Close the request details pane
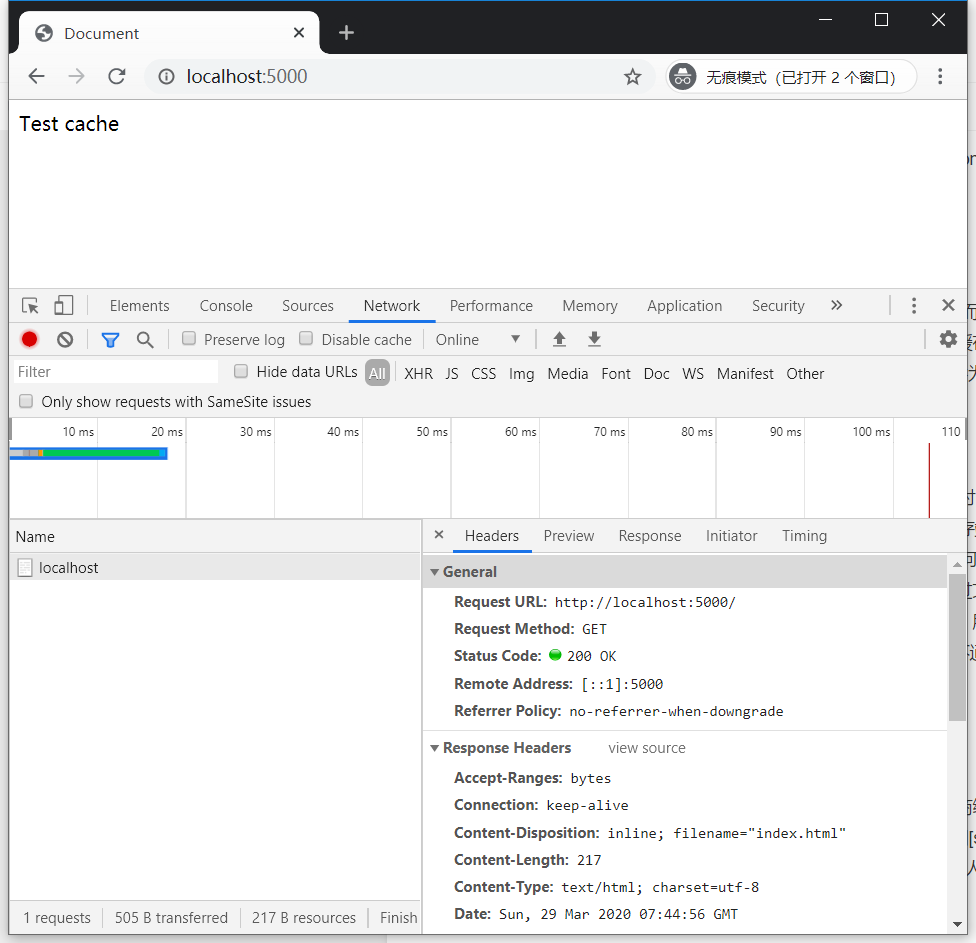Image resolution: width=976 pixels, height=943 pixels. (x=439, y=535)
